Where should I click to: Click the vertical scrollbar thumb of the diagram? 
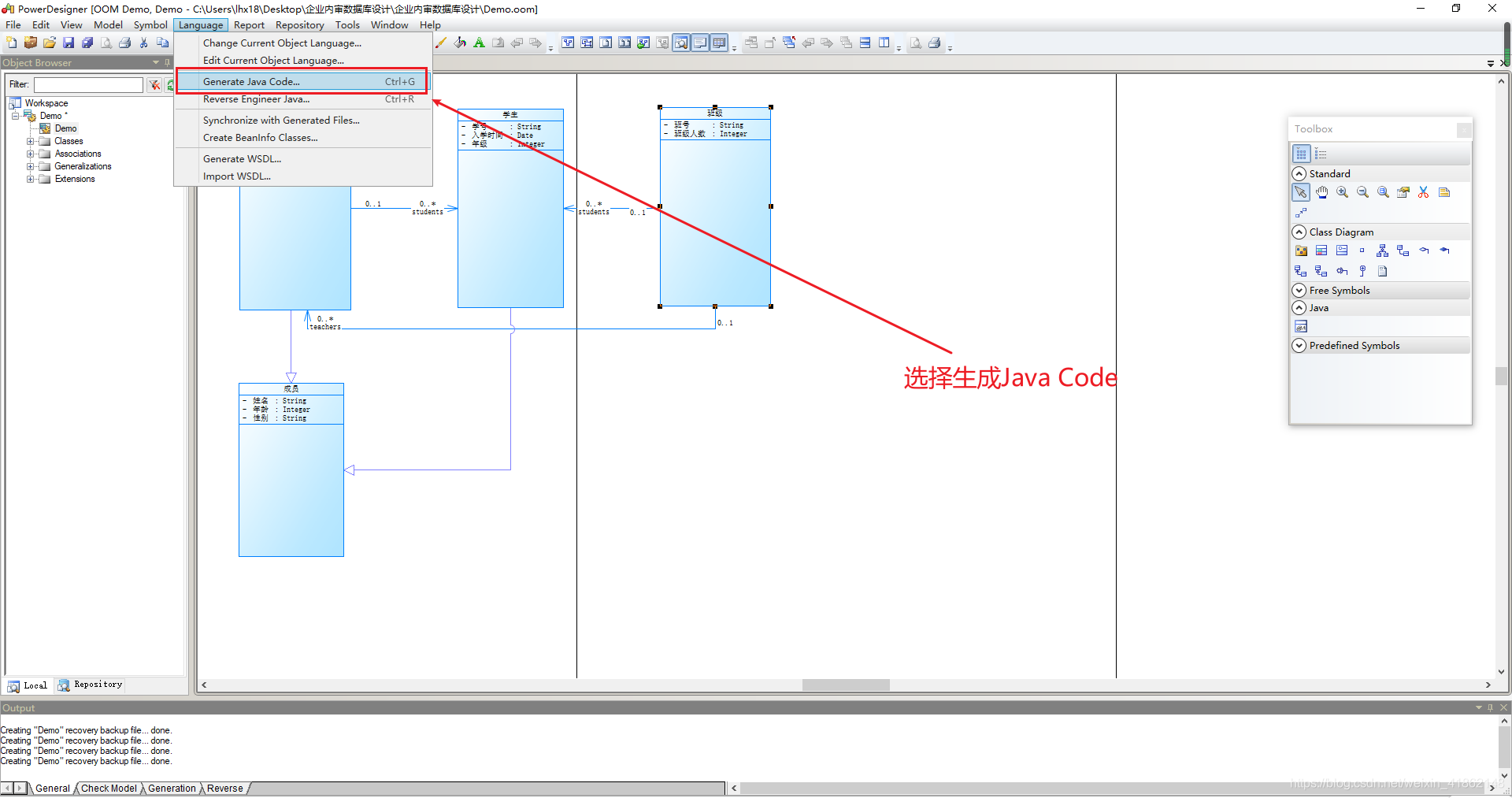(x=1501, y=376)
